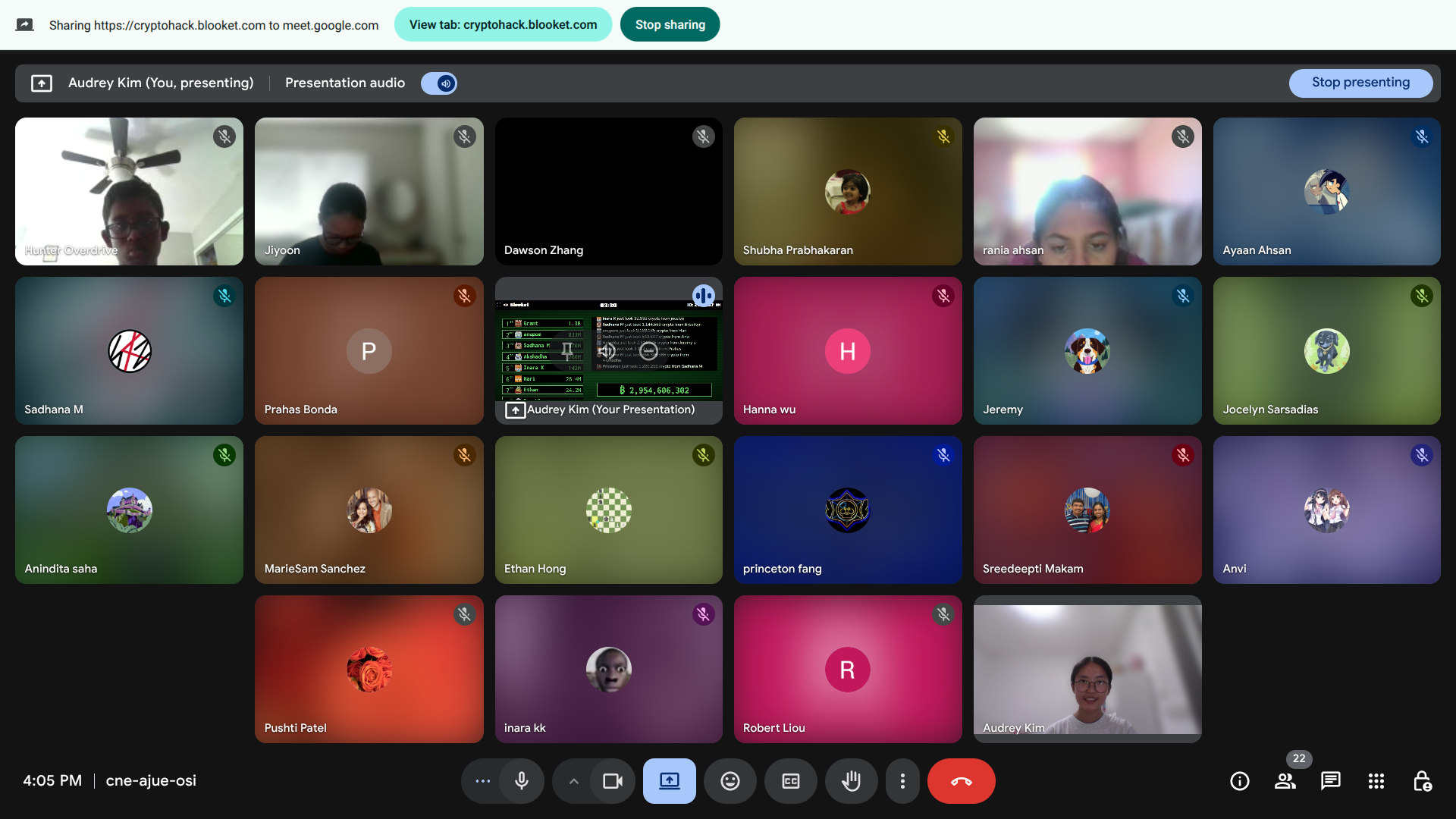1456x819 pixels.
Task: Expand audio video settings chevron
Action: point(574,781)
